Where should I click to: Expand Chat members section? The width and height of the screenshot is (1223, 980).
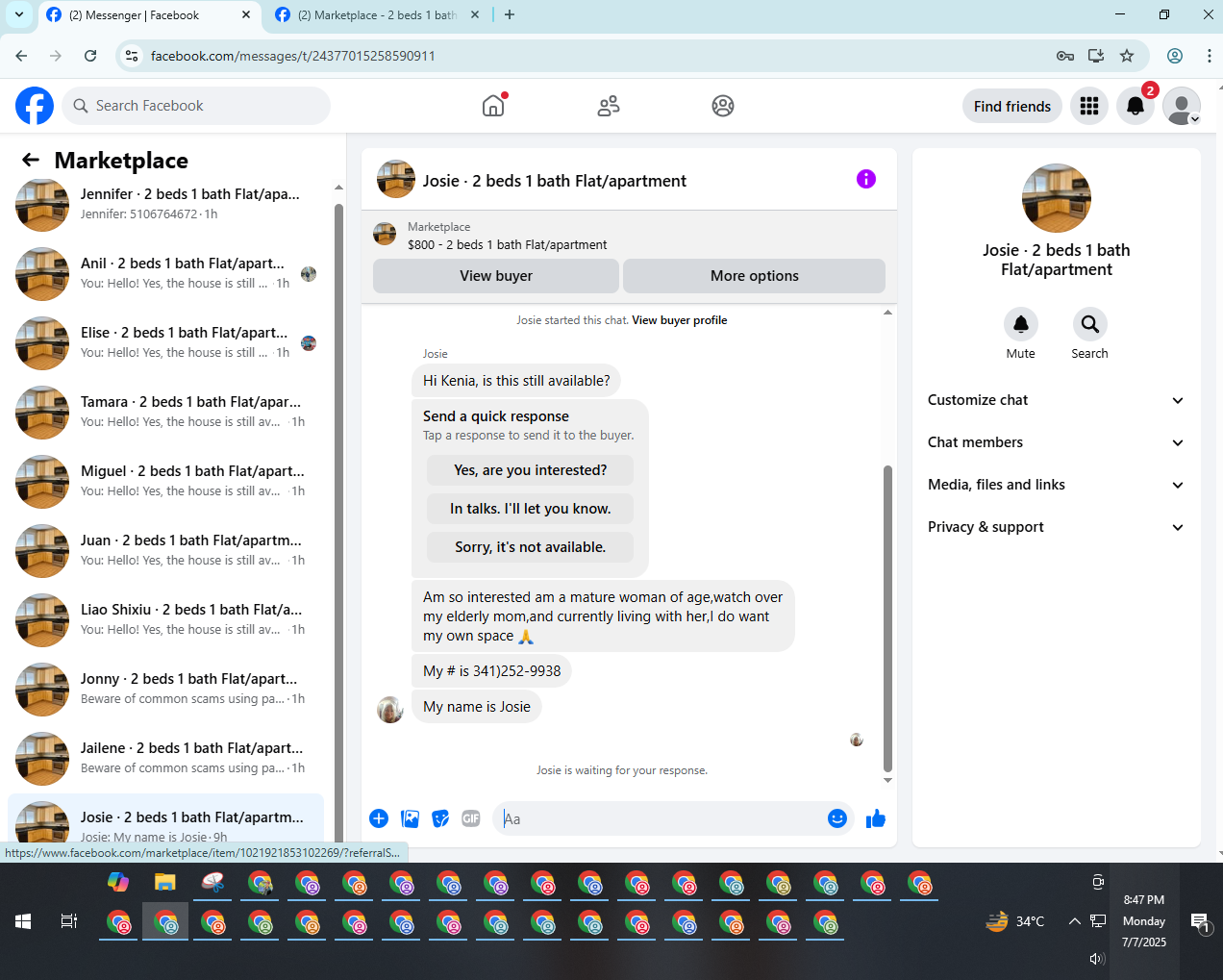1057,442
